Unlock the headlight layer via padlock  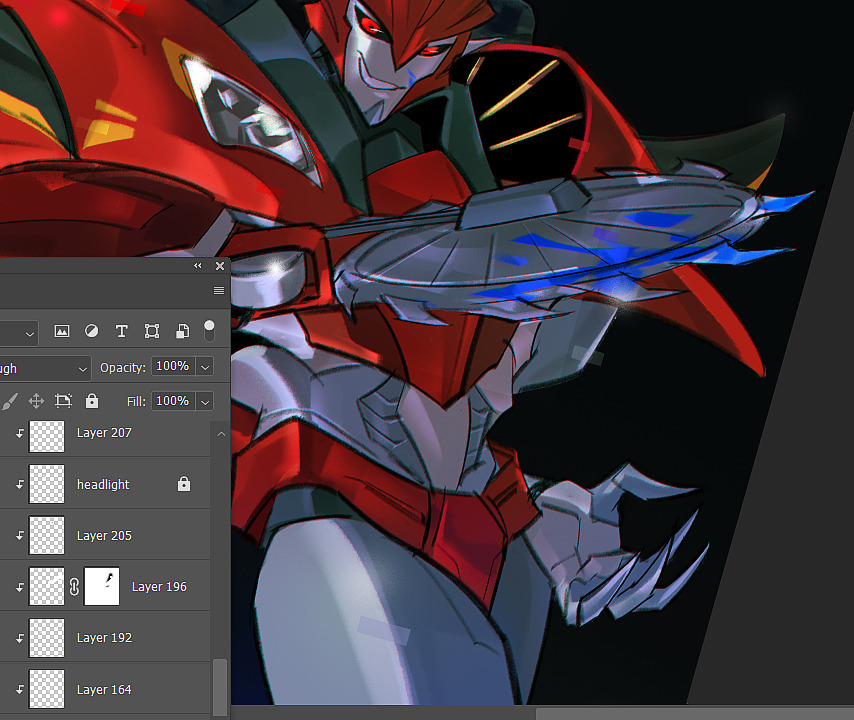[183, 484]
